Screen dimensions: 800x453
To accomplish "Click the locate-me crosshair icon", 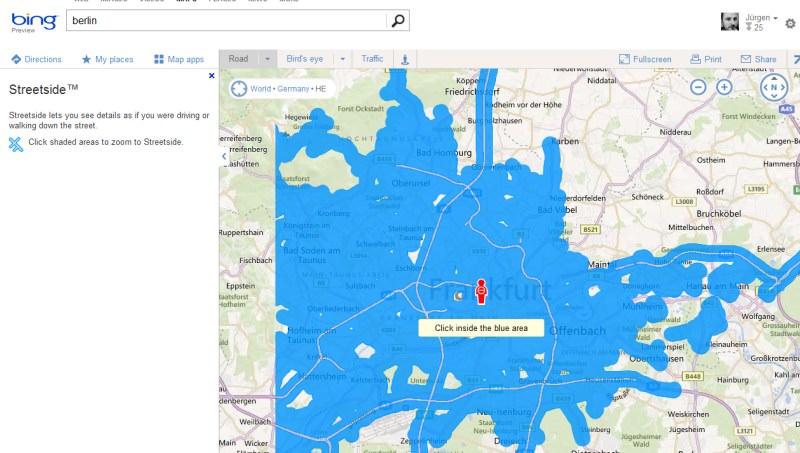I will 239,89.
